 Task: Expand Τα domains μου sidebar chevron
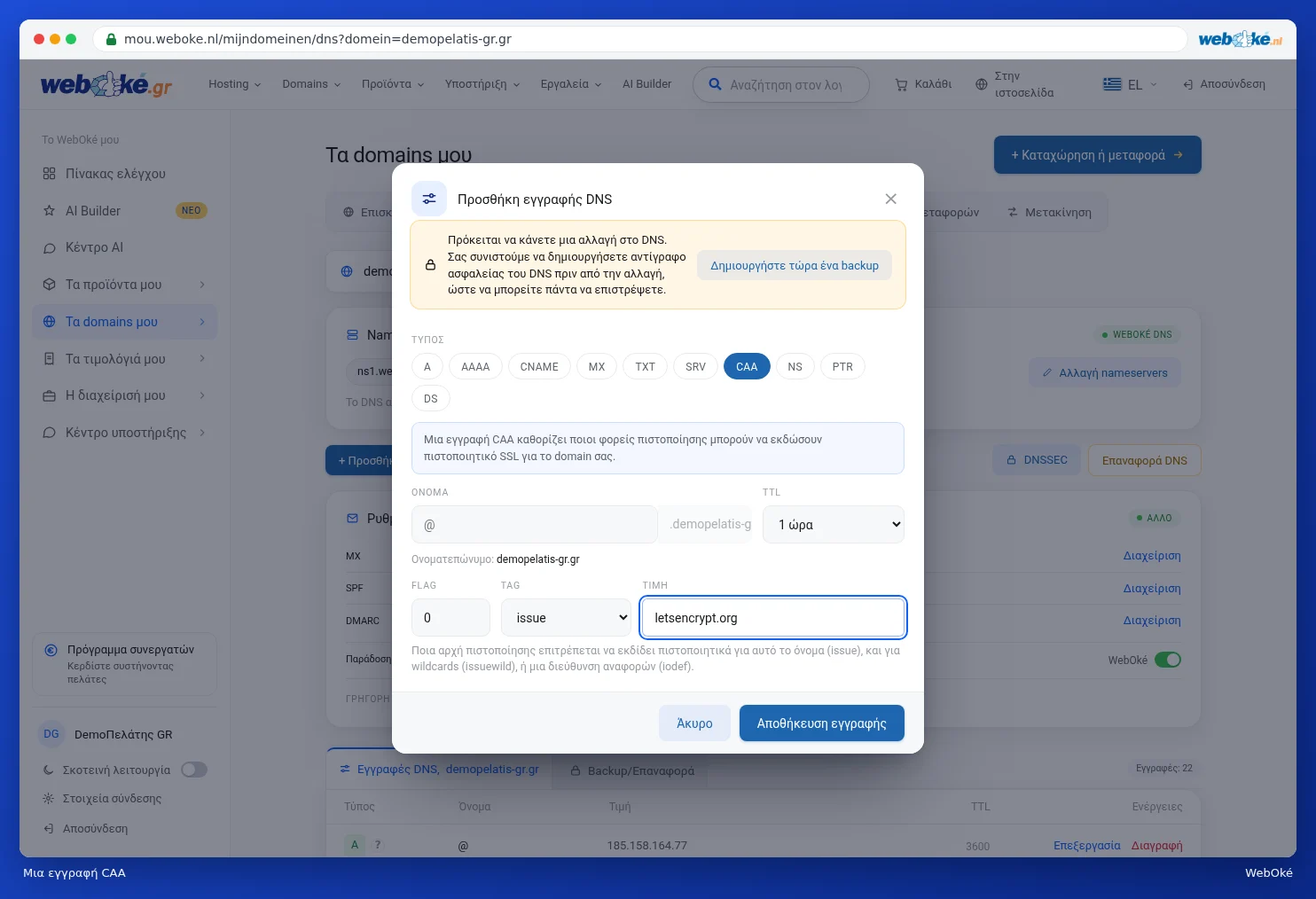coord(202,322)
